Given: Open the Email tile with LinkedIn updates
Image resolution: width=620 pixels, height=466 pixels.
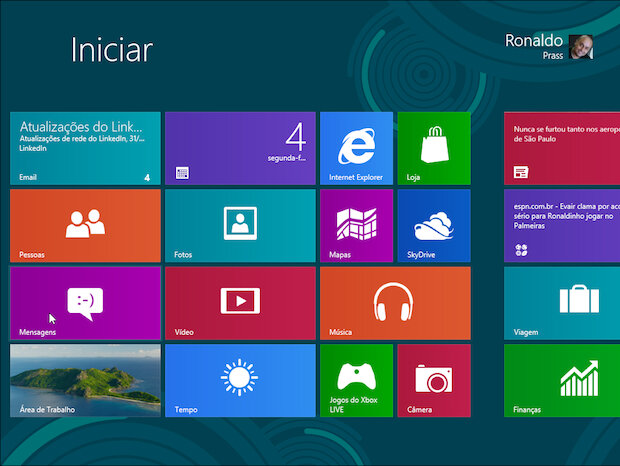Looking at the screenshot, I should click(85, 148).
